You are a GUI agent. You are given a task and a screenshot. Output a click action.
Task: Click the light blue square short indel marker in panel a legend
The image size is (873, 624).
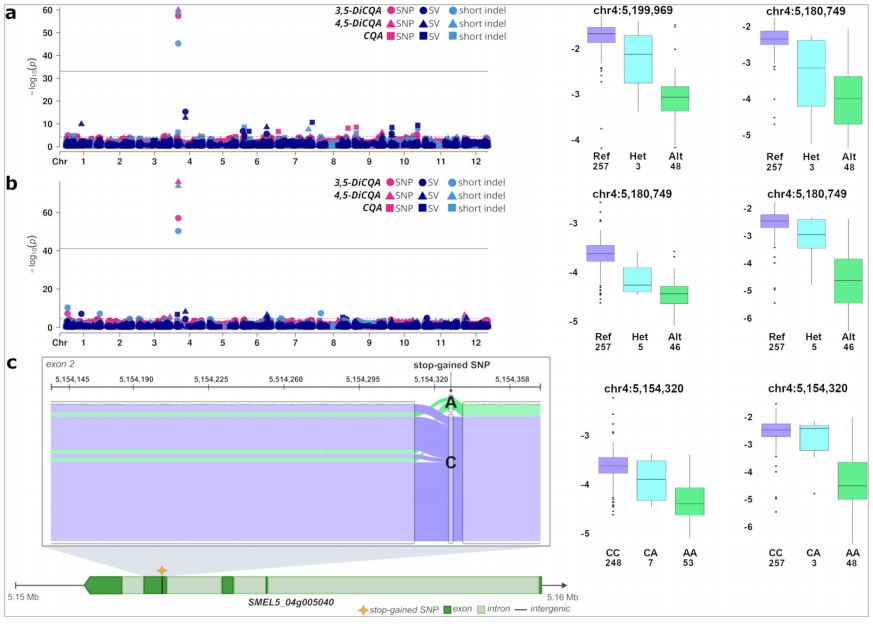point(452,37)
